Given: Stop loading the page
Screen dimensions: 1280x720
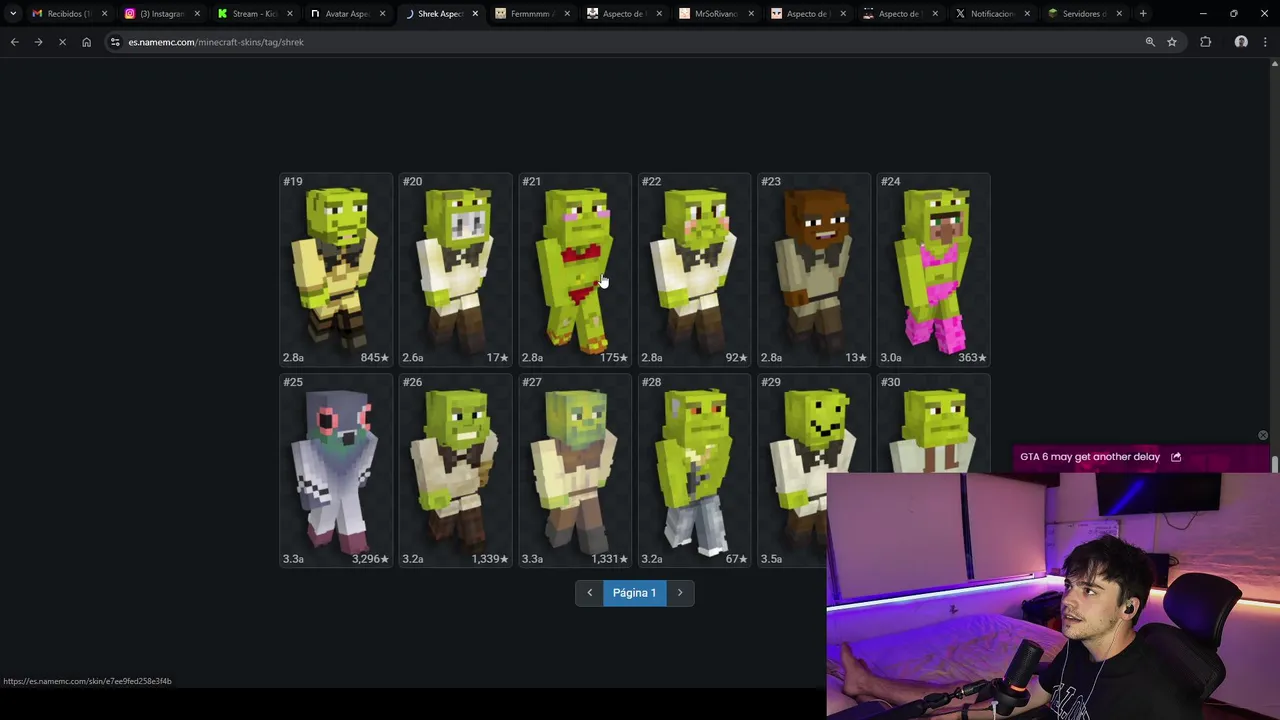Looking at the screenshot, I should coord(62,42).
